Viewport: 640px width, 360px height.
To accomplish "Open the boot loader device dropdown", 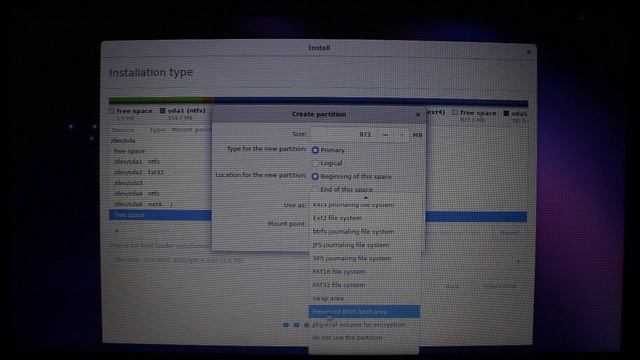I will (318, 260).
